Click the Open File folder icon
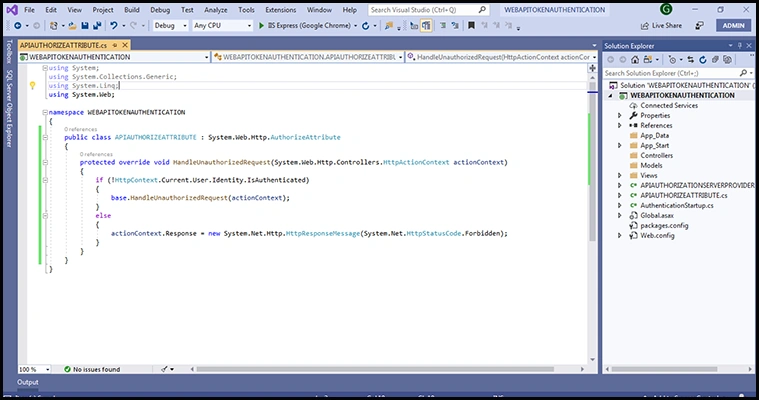The image size is (759, 400). (72, 26)
